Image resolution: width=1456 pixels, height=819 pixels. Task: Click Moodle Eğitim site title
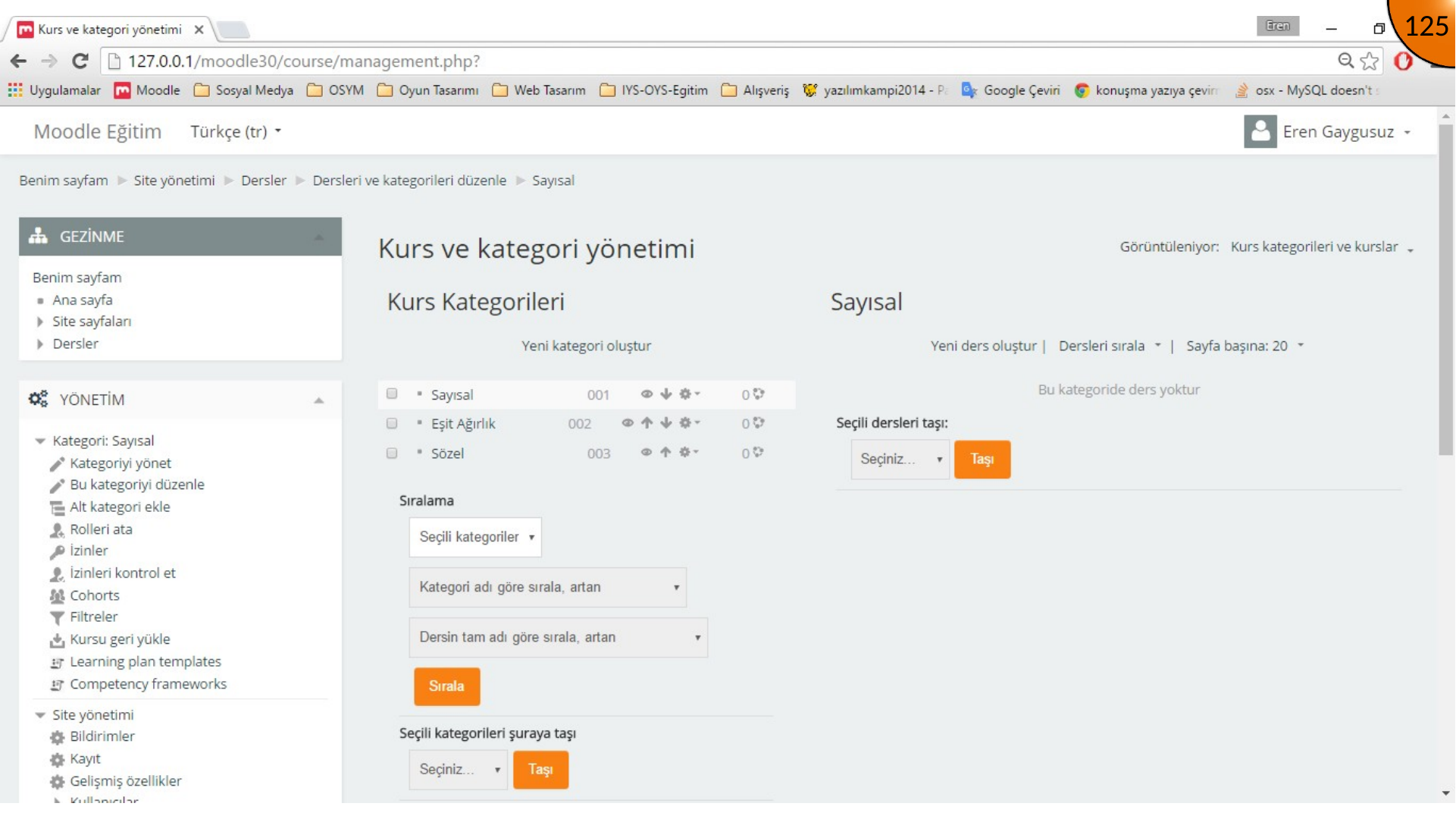pyautogui.click(x=98, y=132)
